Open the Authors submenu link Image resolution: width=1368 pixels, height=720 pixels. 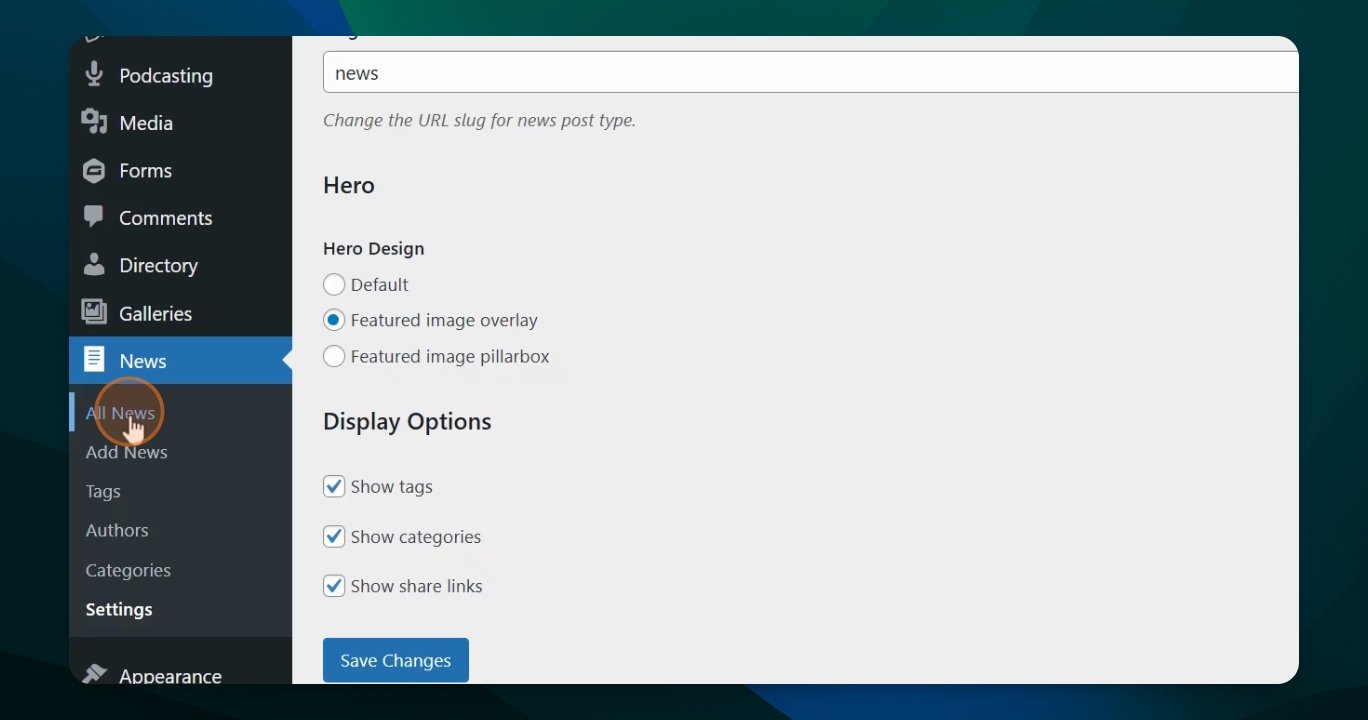pos(117,530)
